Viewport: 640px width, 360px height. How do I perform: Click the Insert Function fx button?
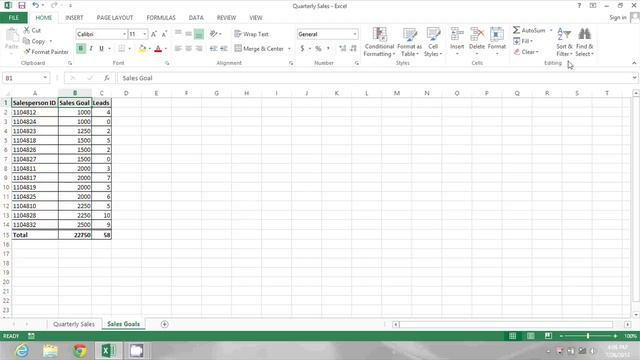tap(107, 78)
